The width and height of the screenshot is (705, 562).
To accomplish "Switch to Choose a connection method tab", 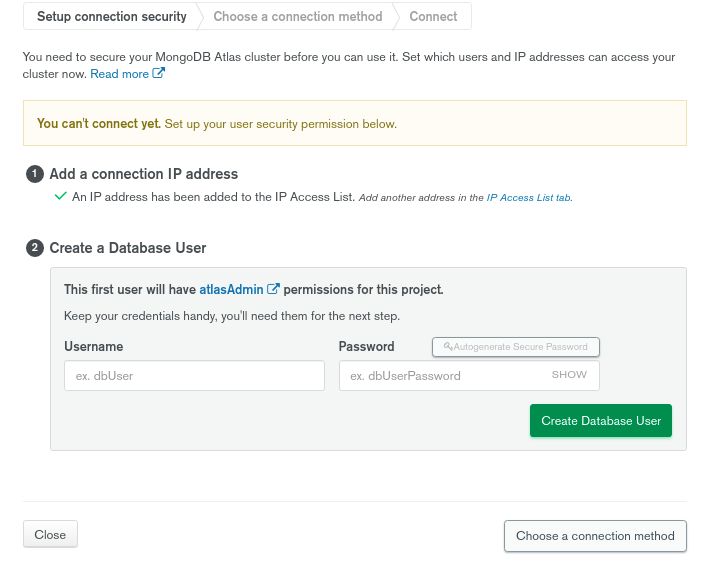I will click(298, 17).
